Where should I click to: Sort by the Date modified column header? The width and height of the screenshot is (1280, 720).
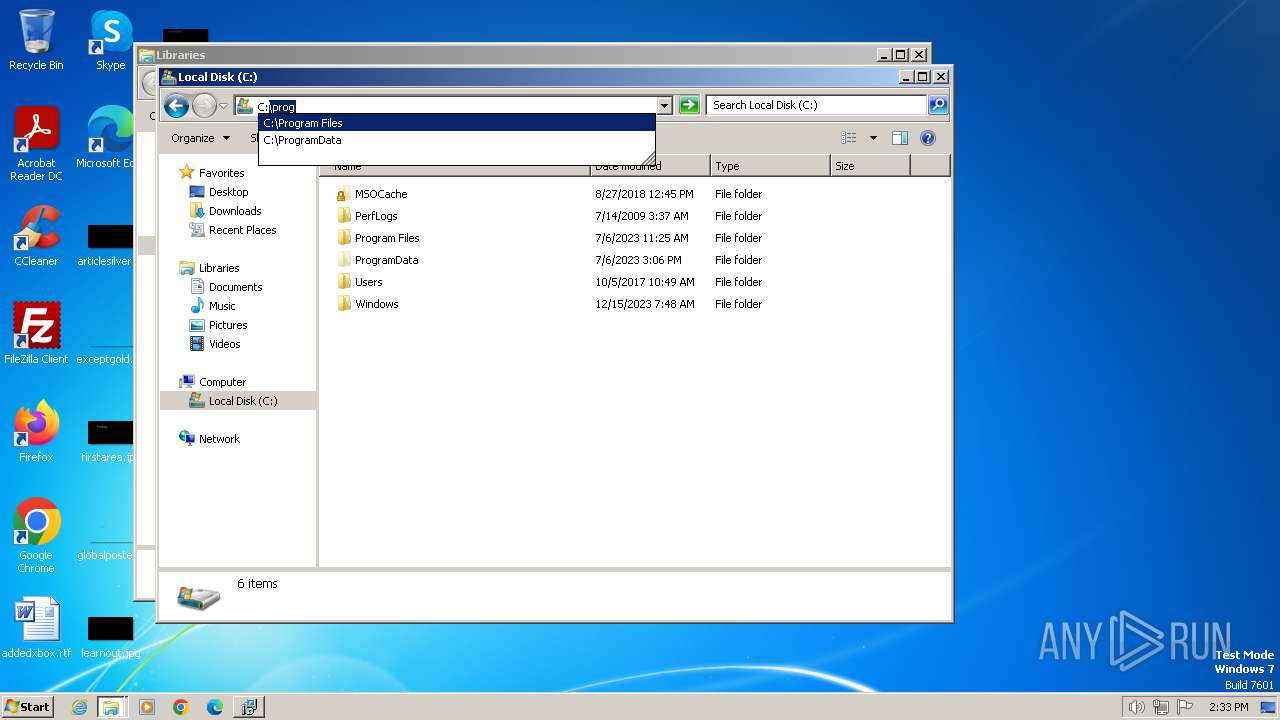pos(650,166)
